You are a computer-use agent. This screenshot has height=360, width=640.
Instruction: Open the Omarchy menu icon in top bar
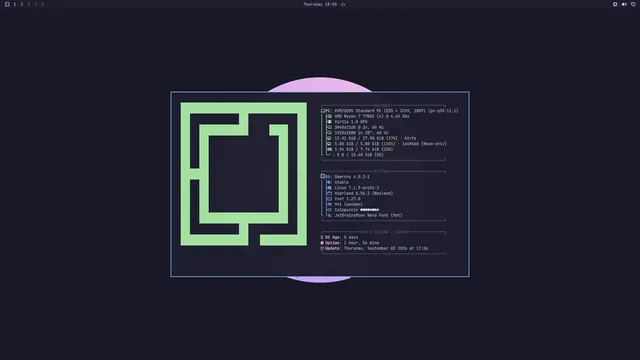coord(7,4)
